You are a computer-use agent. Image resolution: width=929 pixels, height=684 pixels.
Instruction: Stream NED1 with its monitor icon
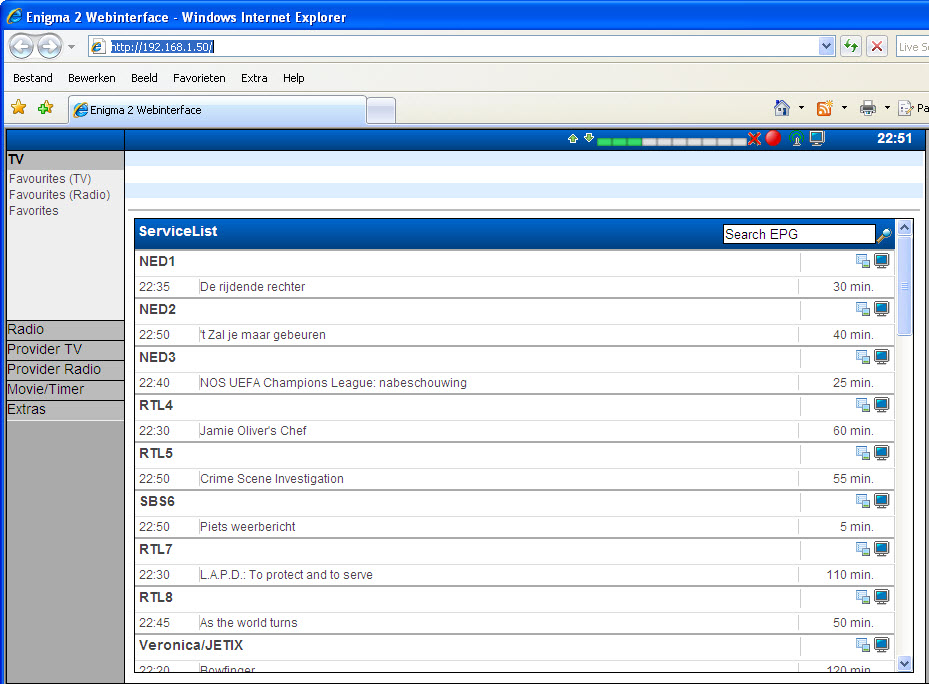coord(882,261)
